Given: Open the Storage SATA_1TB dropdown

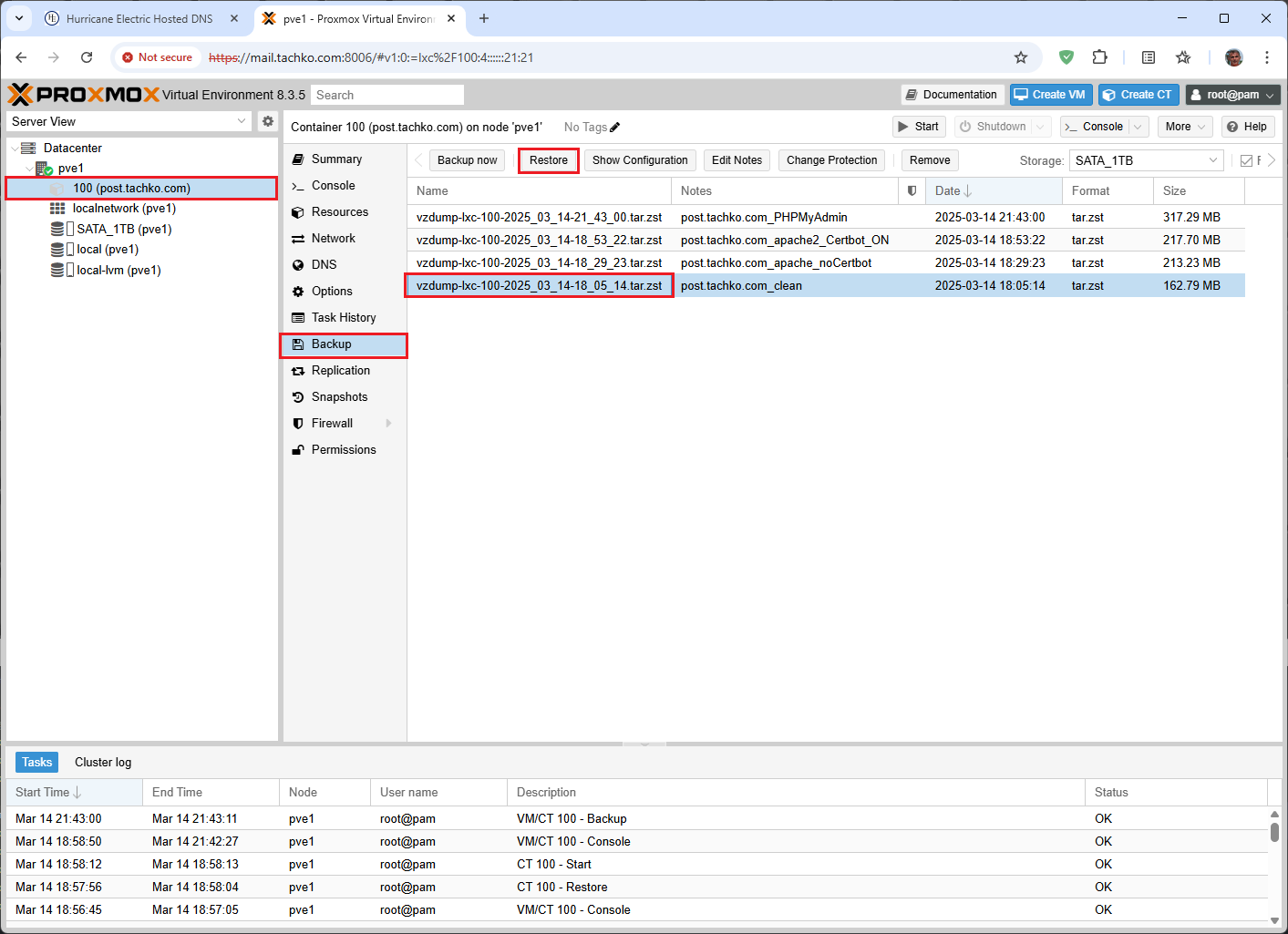Looking at the screenshot, I should [1146, 160].
